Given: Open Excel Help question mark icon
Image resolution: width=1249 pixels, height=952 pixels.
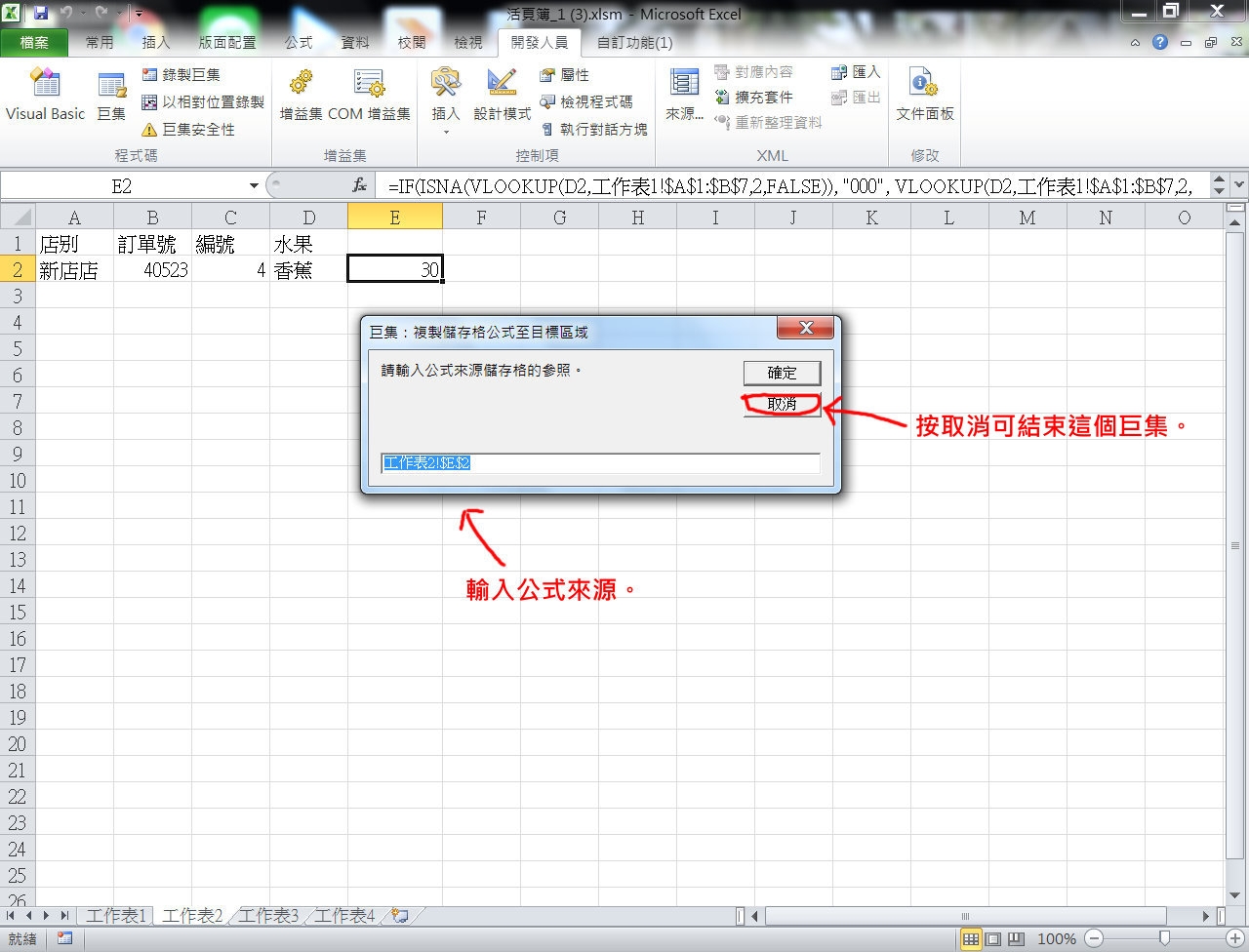Looking at the screenshot, I should (1159, 42).
